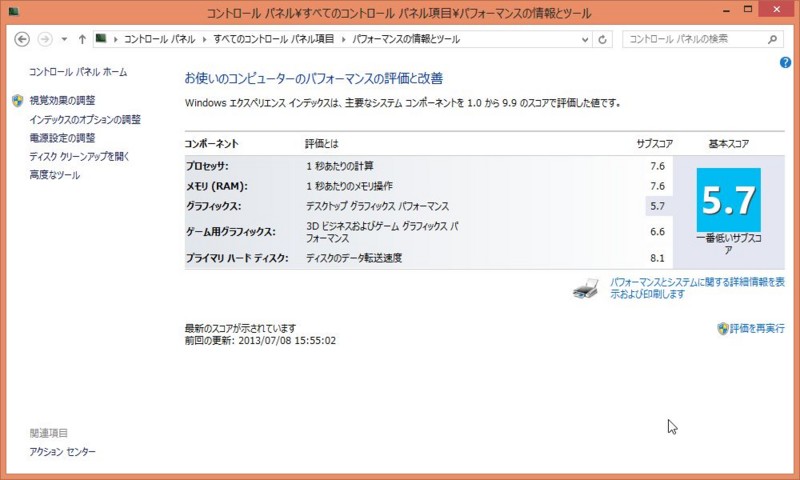The height and width of the screenshot is (480, 800).
Task: Click the search magnifier icon
Action: point(772,39)
